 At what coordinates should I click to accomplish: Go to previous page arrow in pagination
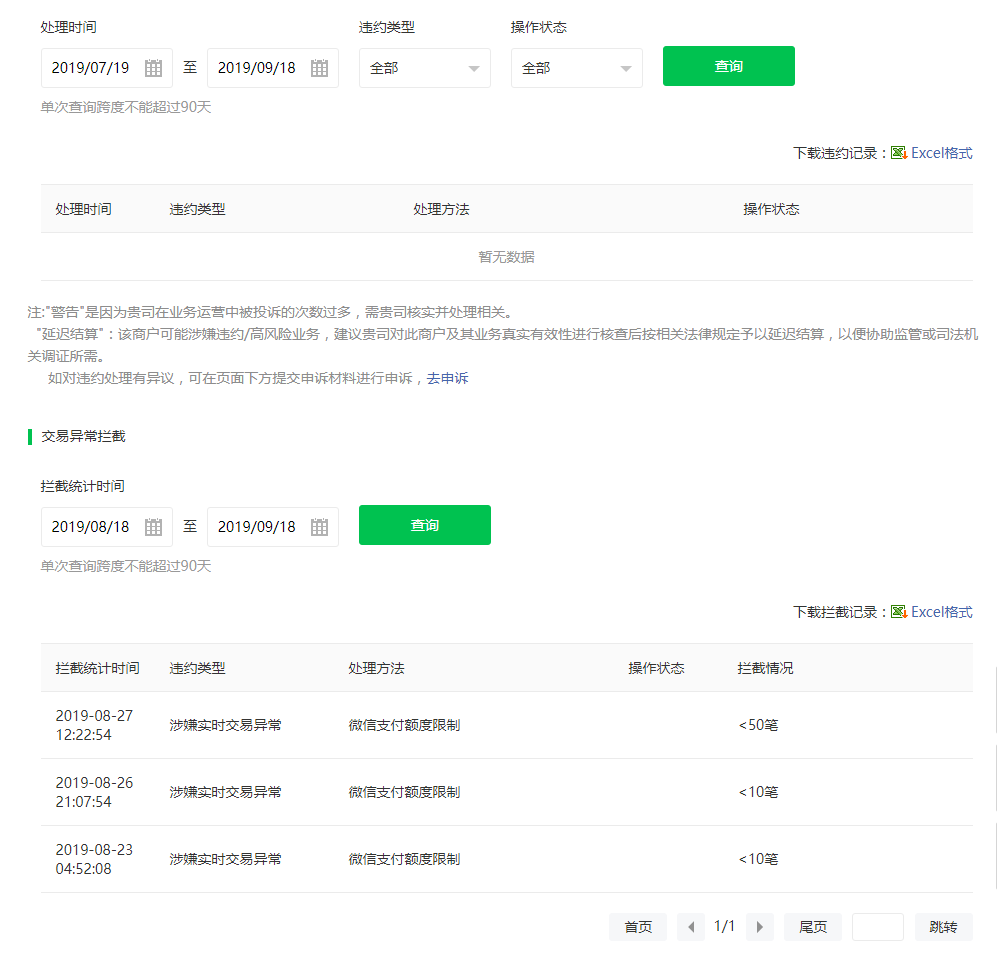[x=691, y=927]
